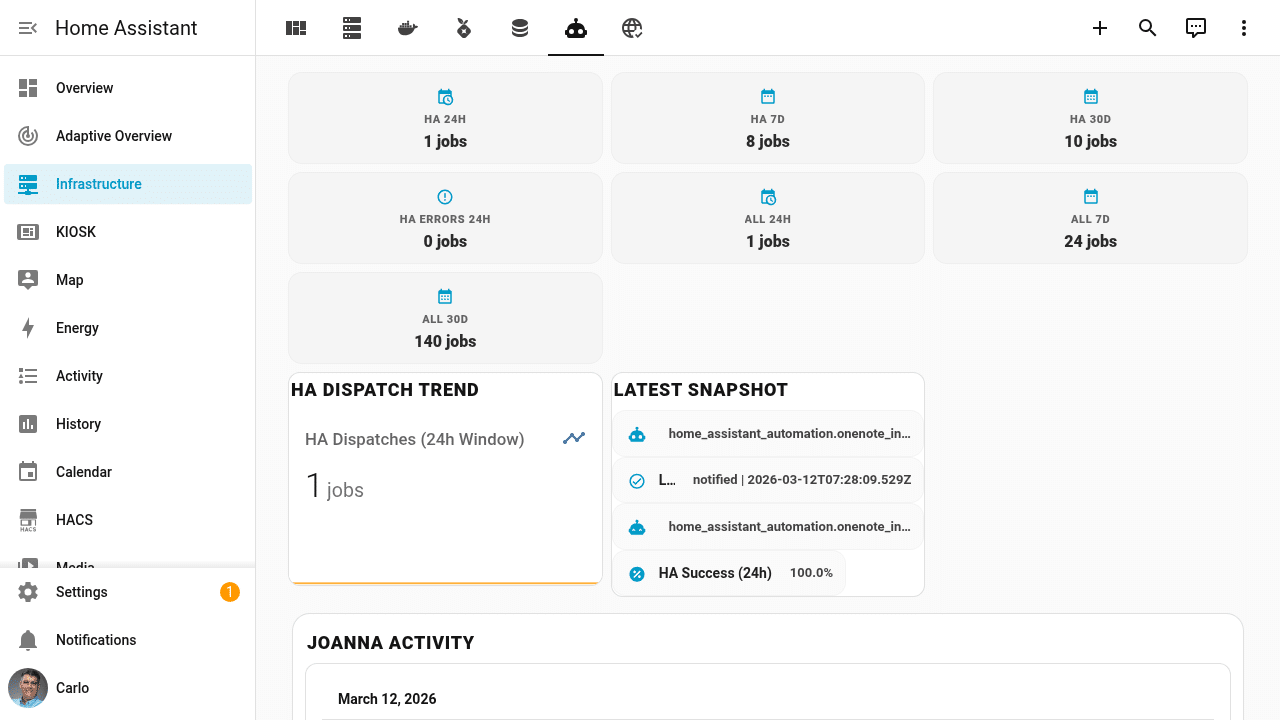Collapse the sidebar using the hamburger toggle
Viewport: 1280px width, 720px height.
[x=27, y=27]
